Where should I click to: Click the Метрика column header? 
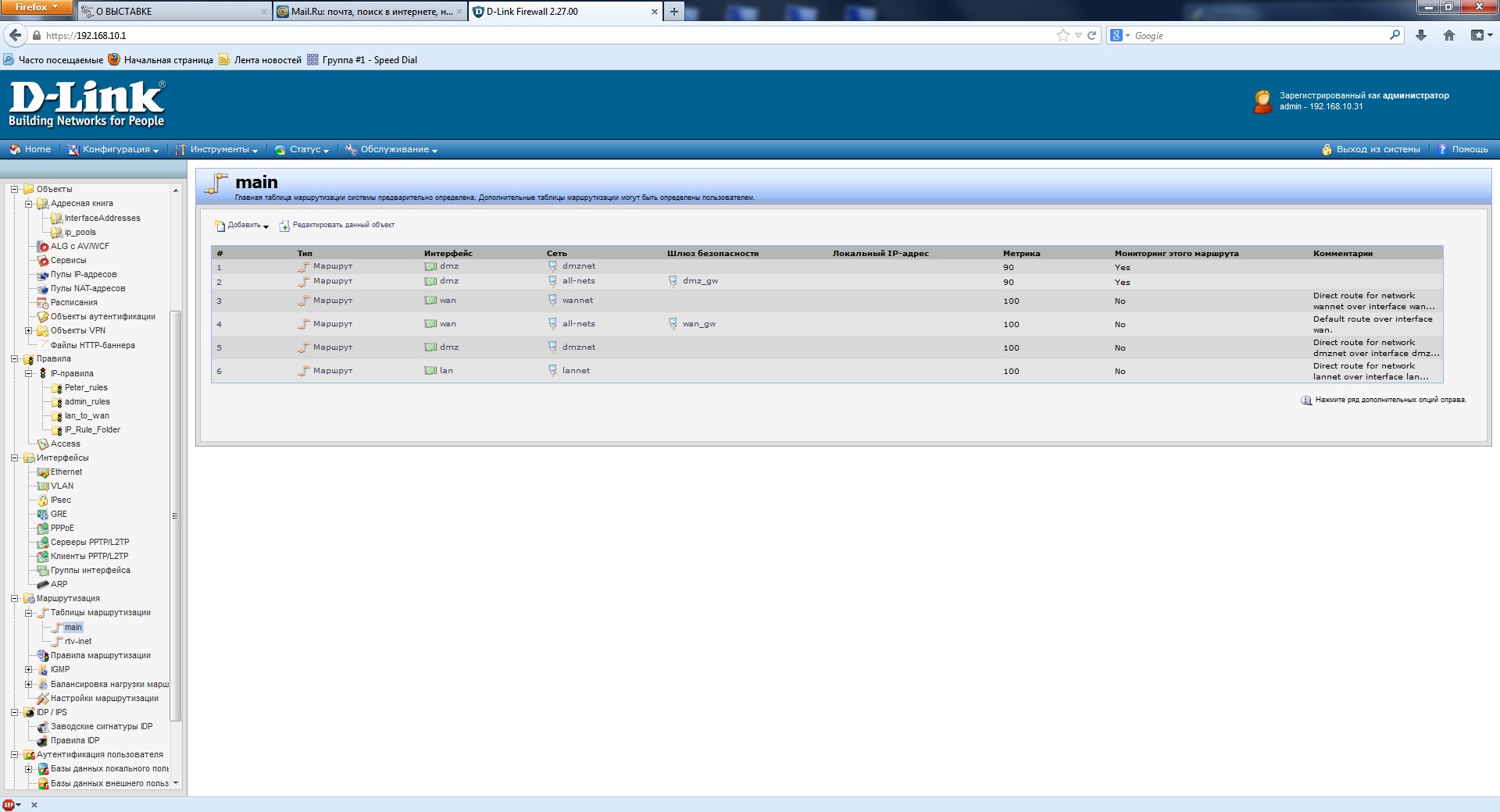[x=1021, y=254]
